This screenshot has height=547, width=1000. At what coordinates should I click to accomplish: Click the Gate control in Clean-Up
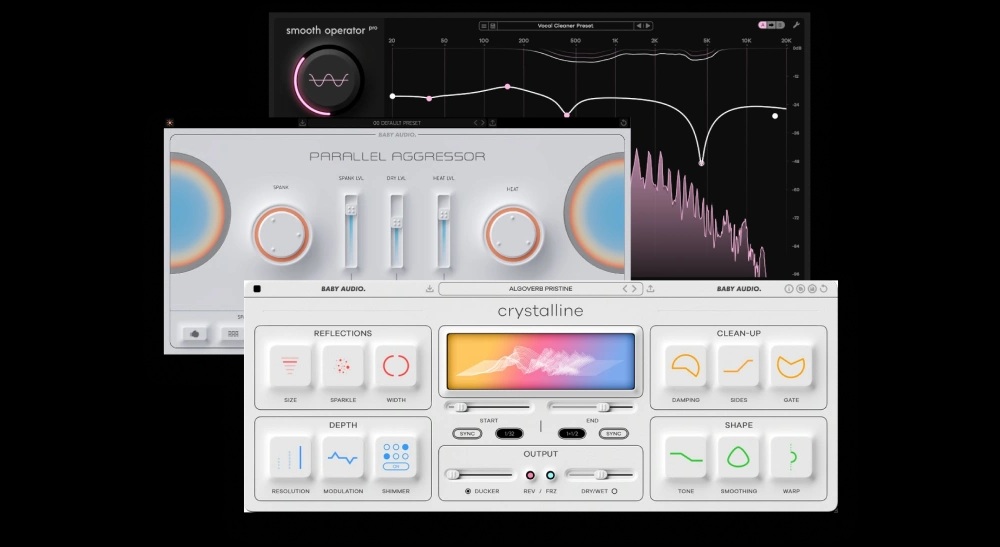point(791,366)
